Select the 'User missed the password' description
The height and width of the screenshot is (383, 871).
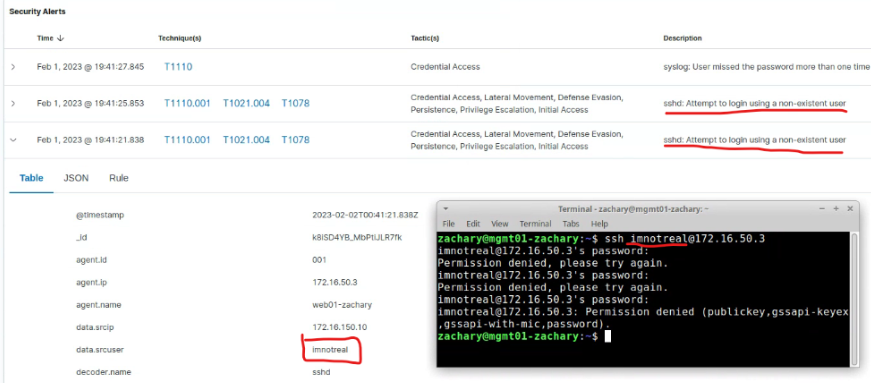click(x=766, y=67)
